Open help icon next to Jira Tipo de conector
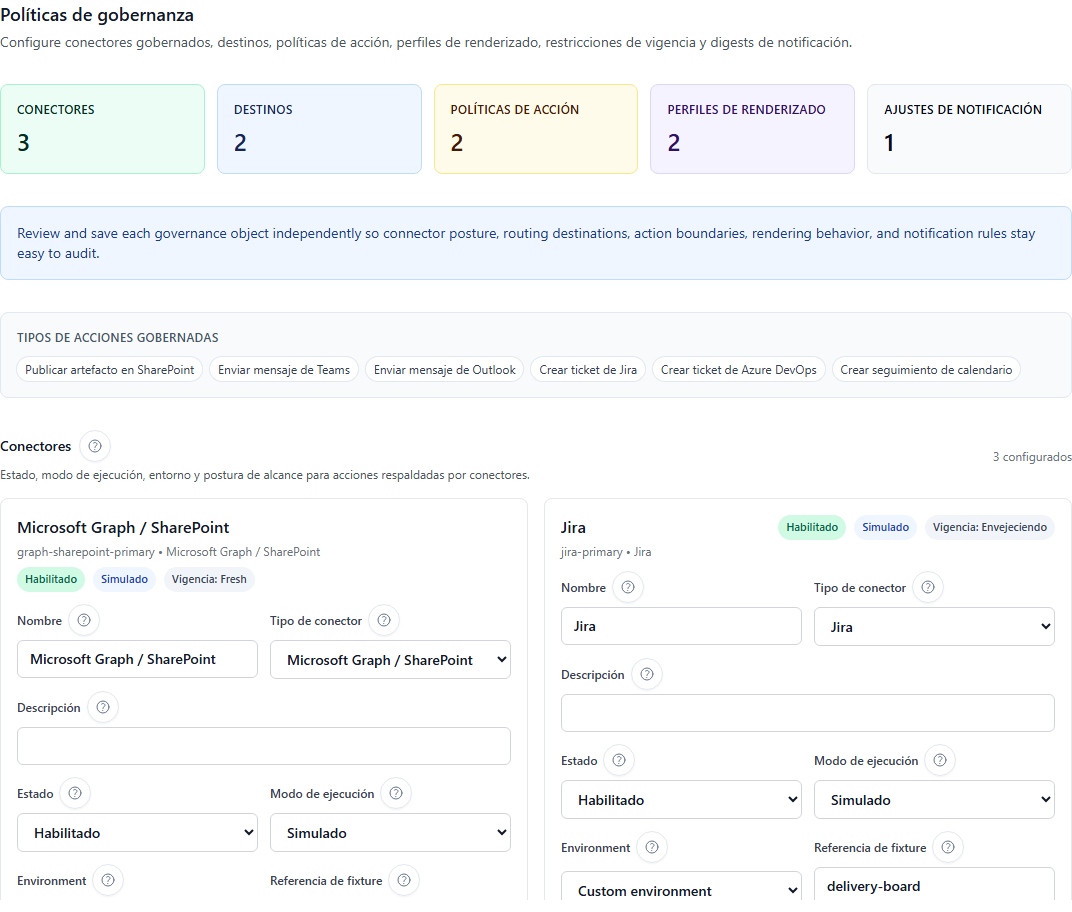 (928, 588)
